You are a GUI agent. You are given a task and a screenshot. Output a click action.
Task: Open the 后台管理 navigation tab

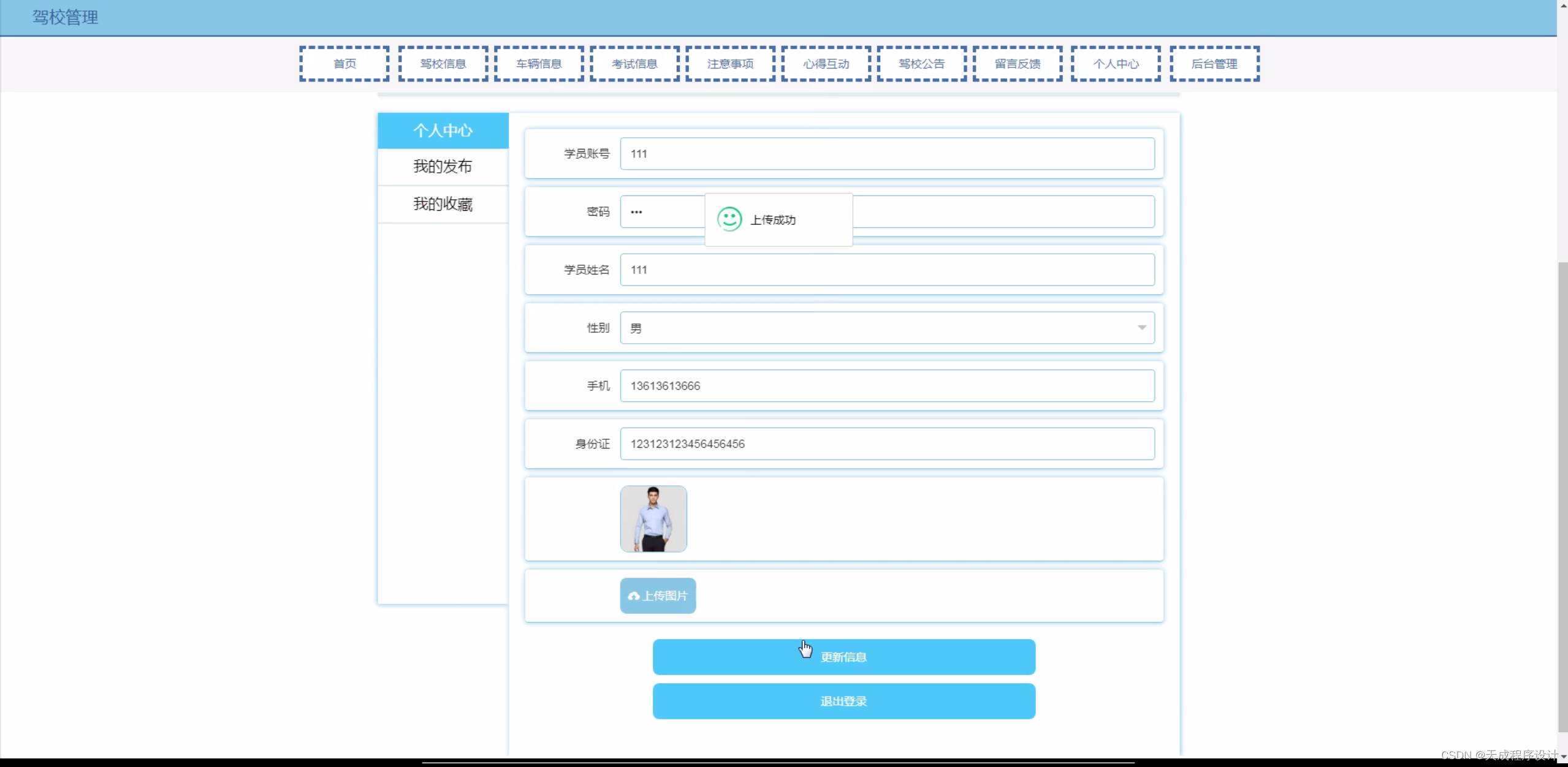[1214, 63]
